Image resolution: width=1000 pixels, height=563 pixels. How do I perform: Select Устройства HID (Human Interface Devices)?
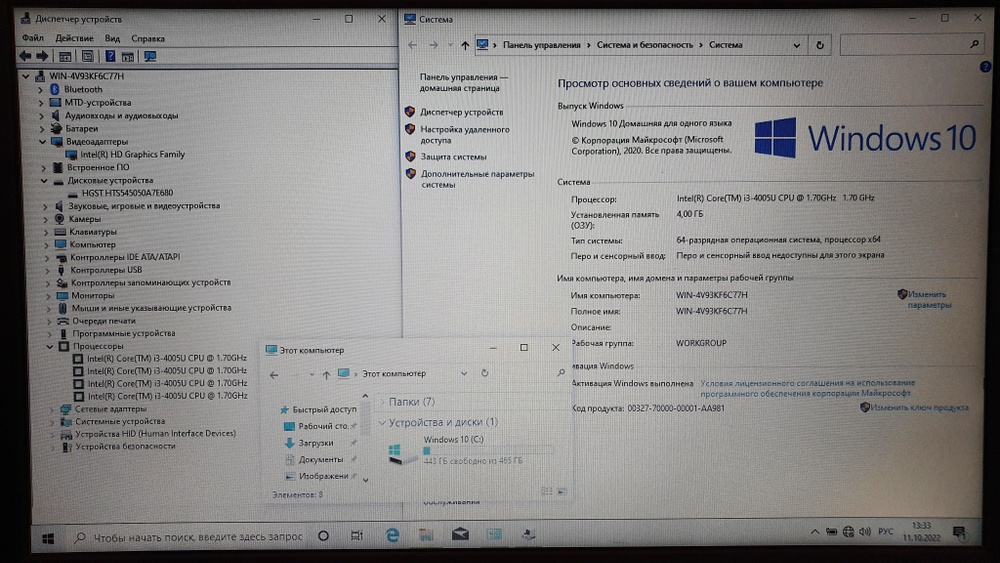point(156,434)
